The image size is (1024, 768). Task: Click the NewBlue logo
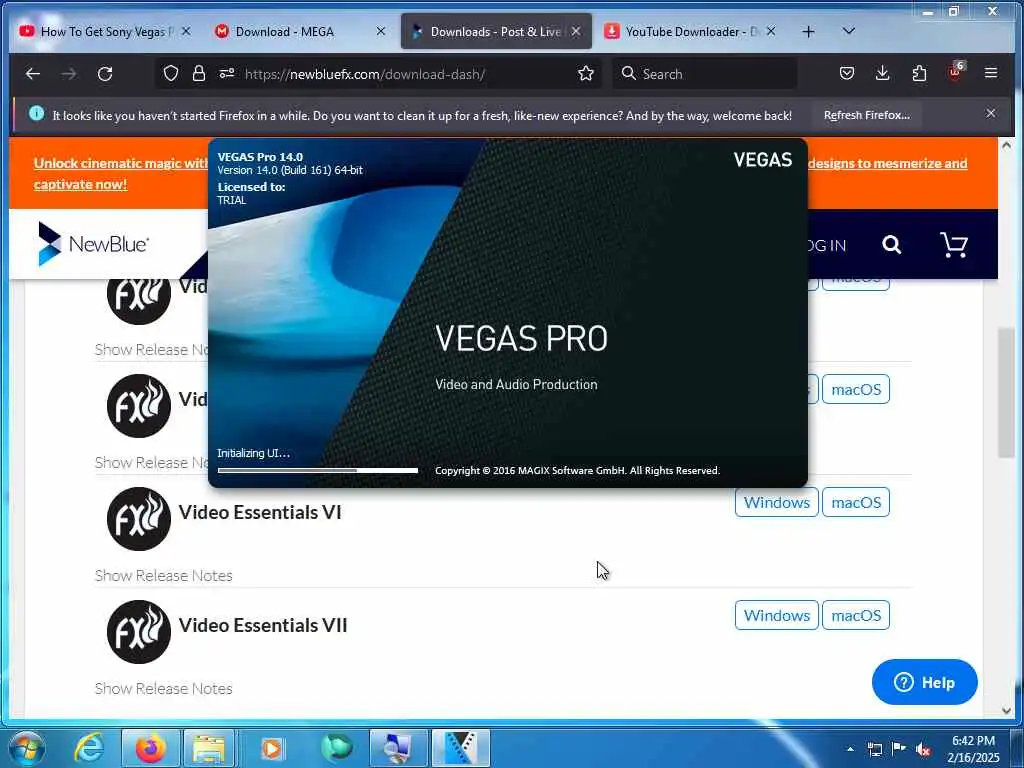(93, 244)
